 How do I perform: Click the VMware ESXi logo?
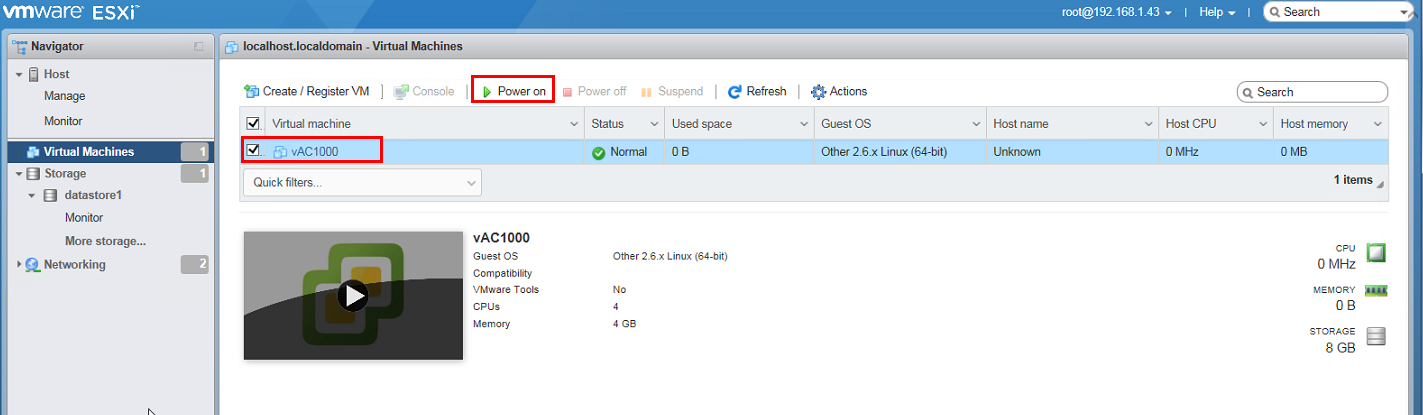pyautogui.click(x=71, y=13)
